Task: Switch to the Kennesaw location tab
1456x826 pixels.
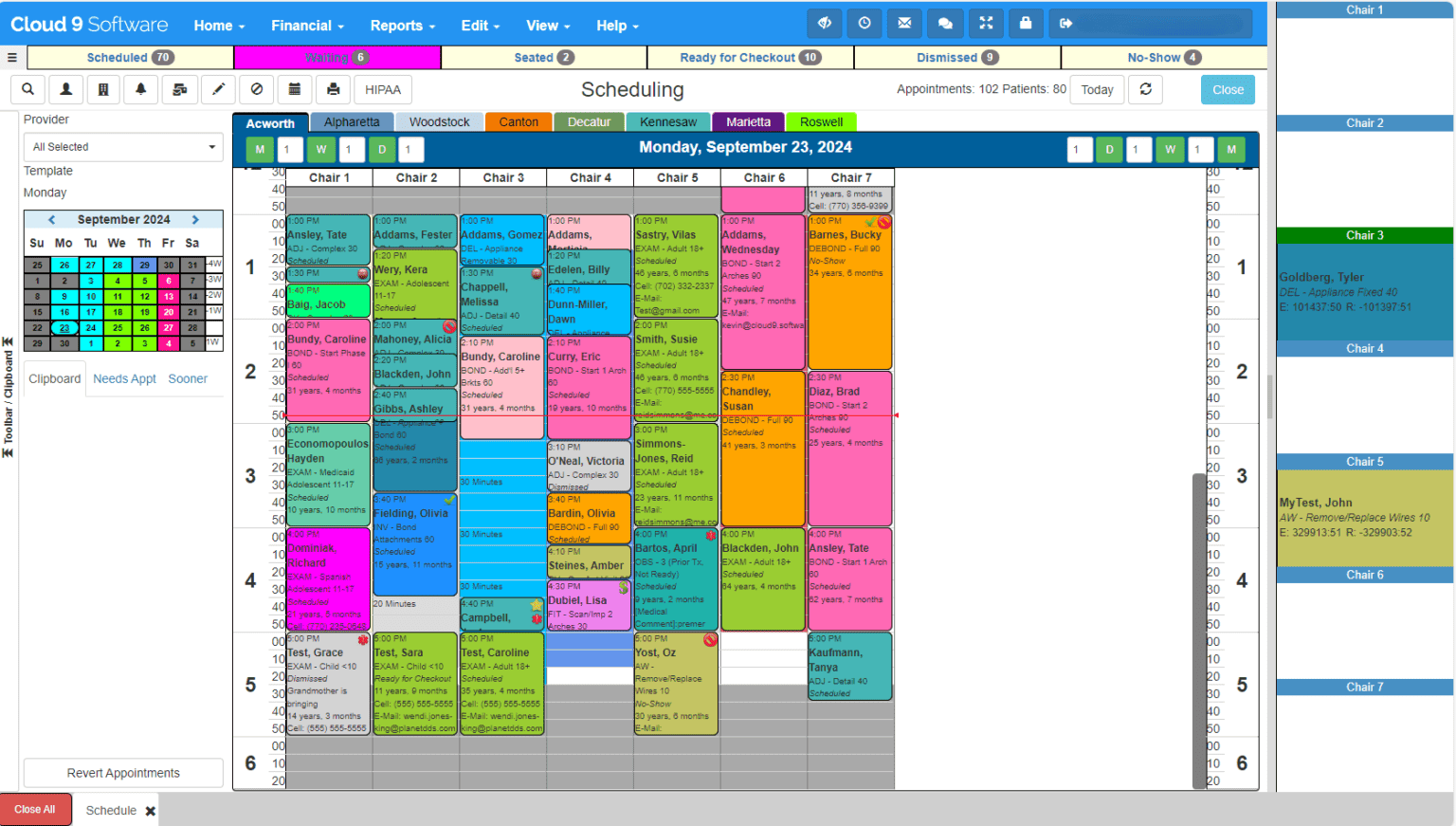Action: (x=668, y=121)
